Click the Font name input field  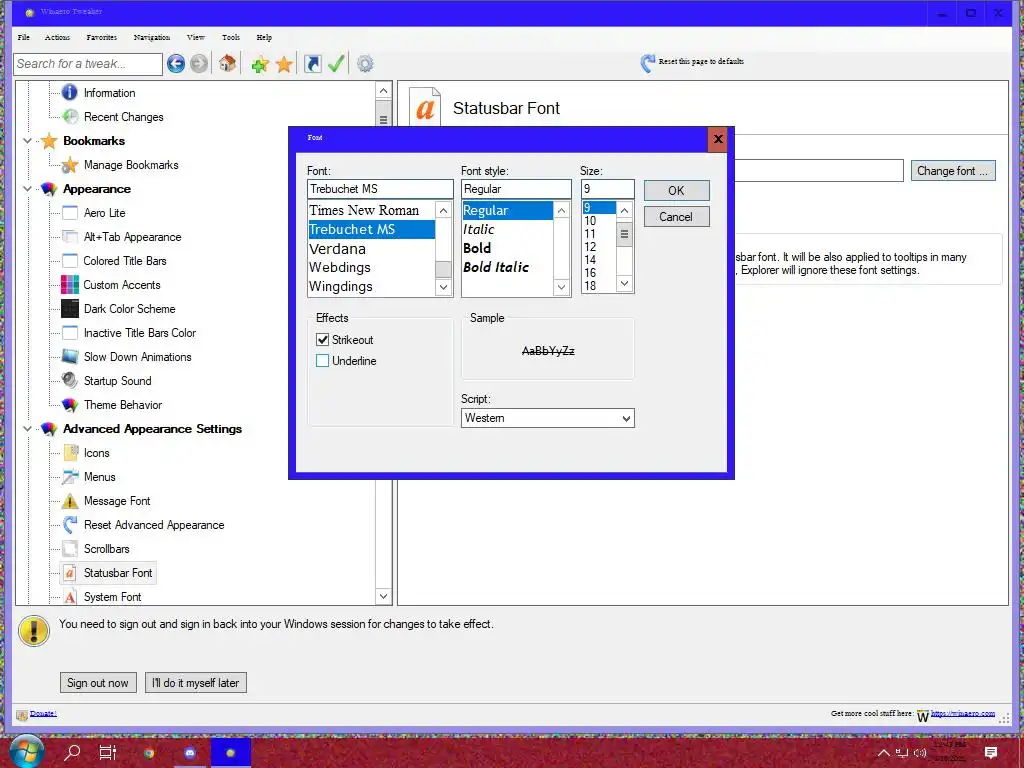pos(380,189)
